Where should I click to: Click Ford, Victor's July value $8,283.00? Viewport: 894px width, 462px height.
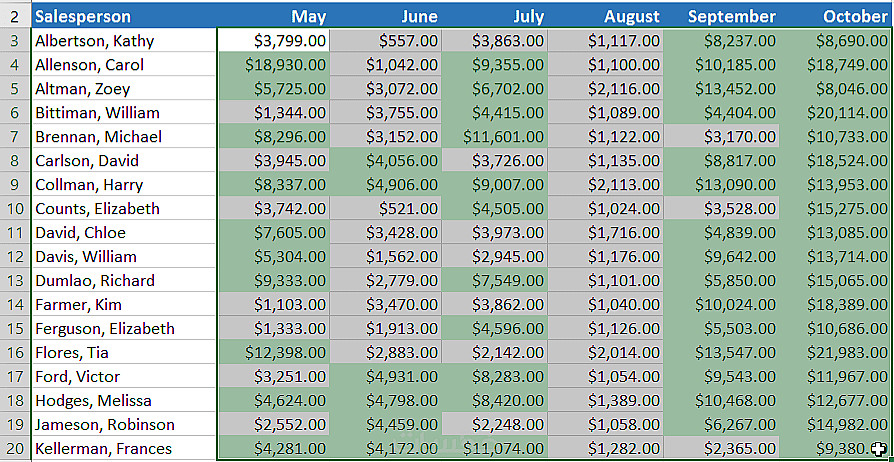click(495, 377)
